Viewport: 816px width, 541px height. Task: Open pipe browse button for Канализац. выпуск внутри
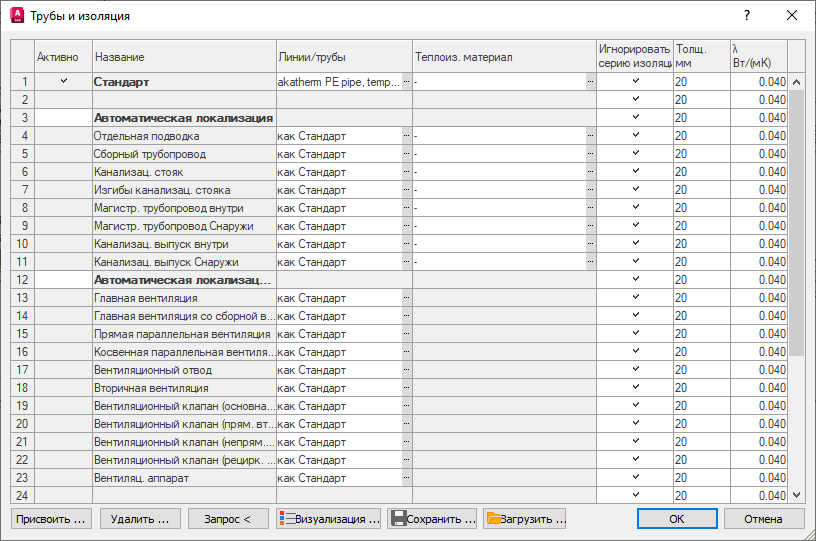coord(406,244)
